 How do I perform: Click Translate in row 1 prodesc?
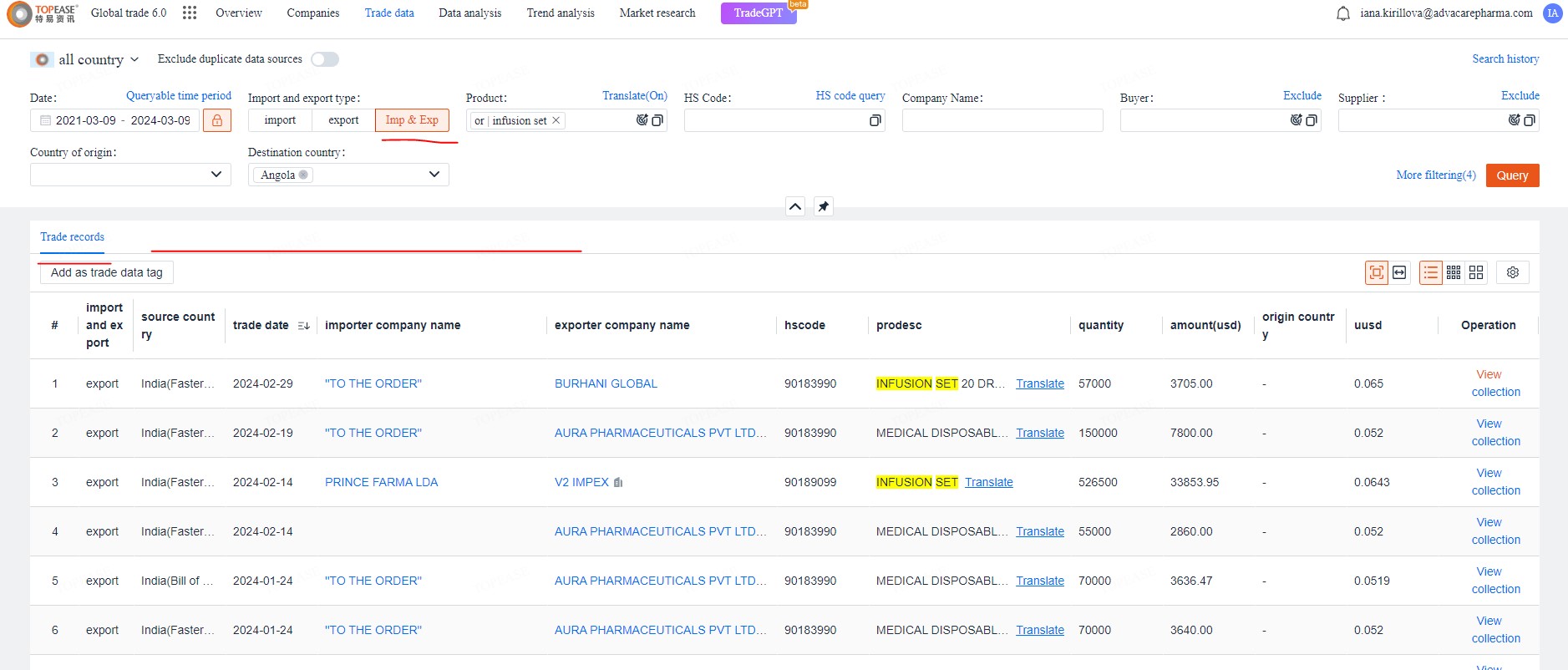(x=1040, y=383)
